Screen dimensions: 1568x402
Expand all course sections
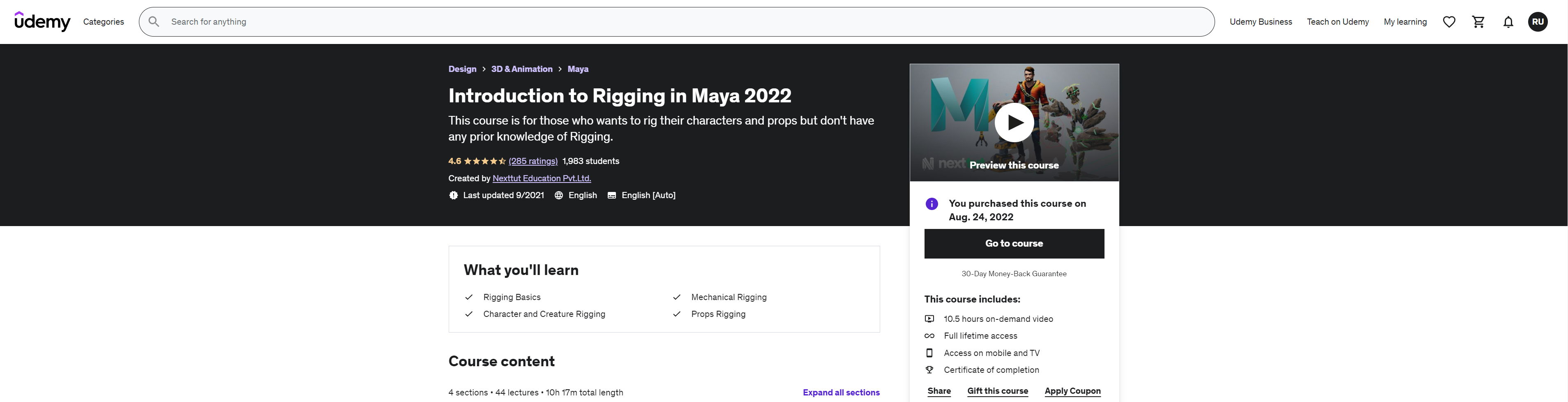coord(841,392)
